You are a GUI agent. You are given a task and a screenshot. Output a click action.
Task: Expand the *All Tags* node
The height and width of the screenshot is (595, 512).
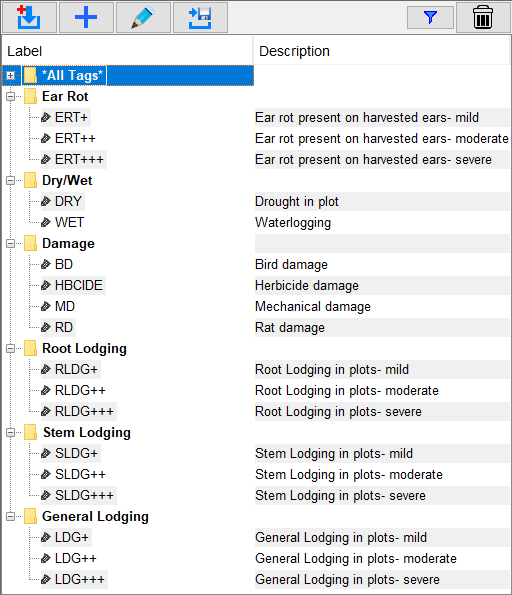coord(11,76)
